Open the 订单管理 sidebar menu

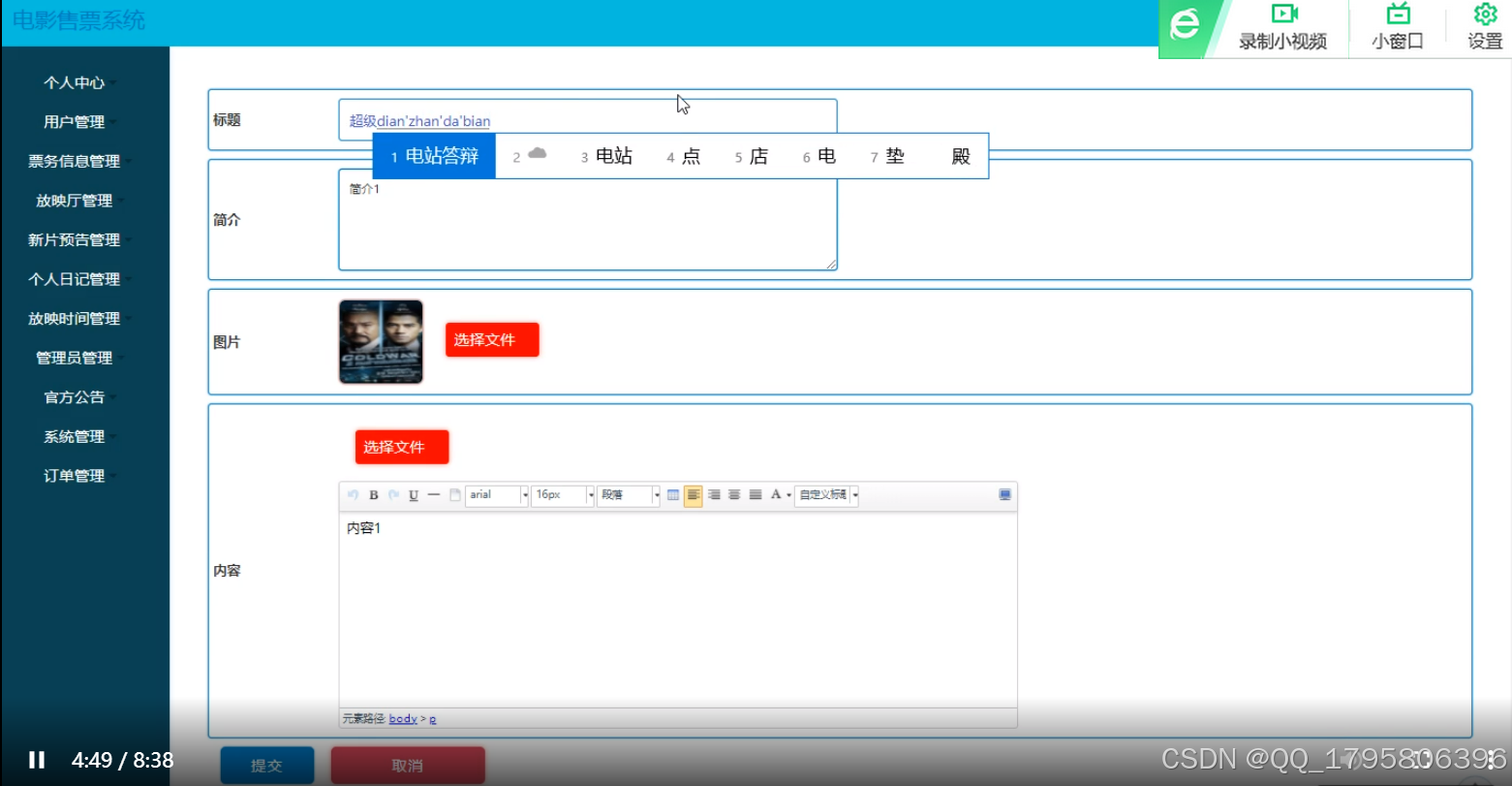pos(73,475)
